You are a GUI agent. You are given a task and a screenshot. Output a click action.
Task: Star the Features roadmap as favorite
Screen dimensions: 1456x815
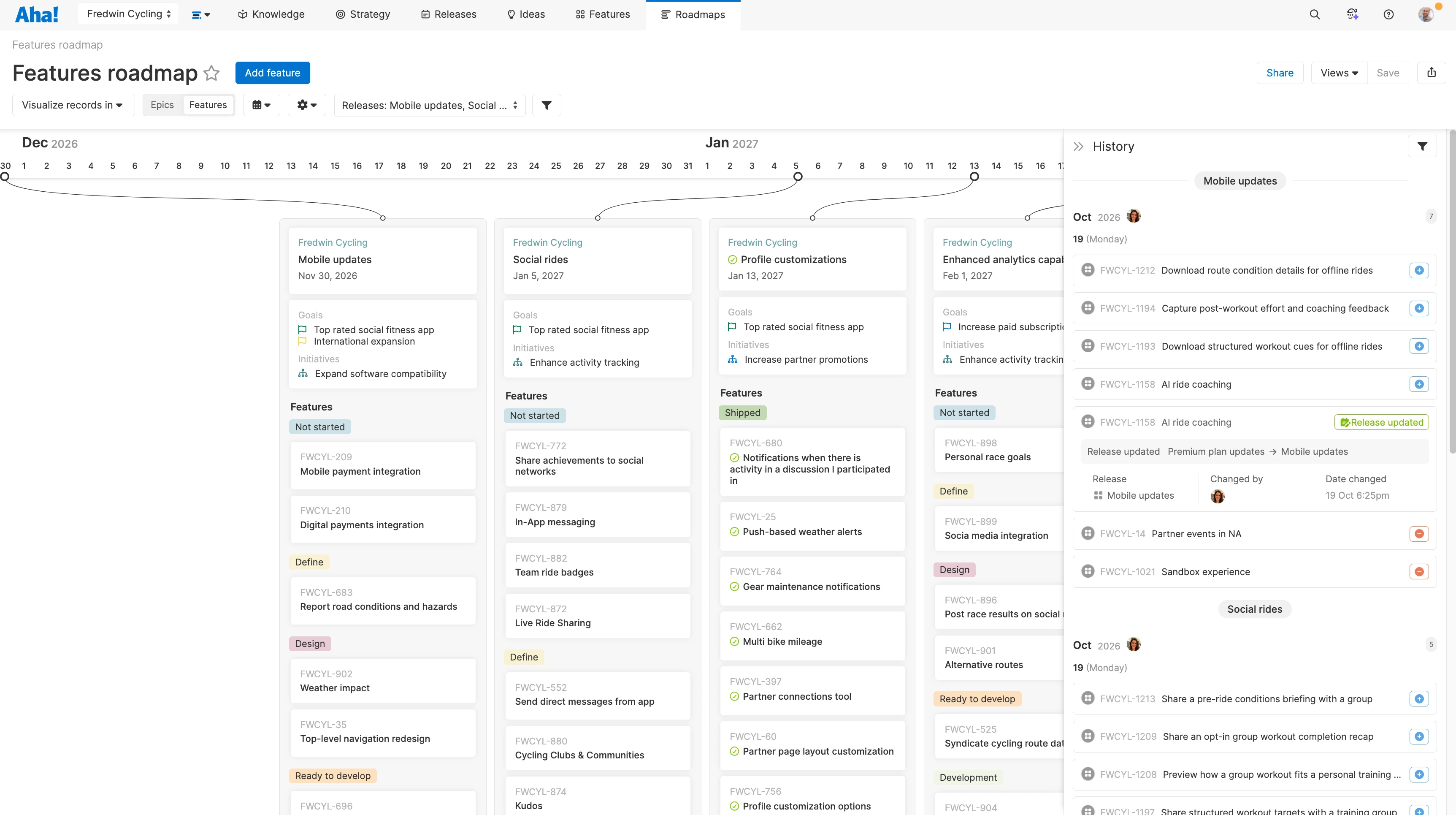pos(211,73)
